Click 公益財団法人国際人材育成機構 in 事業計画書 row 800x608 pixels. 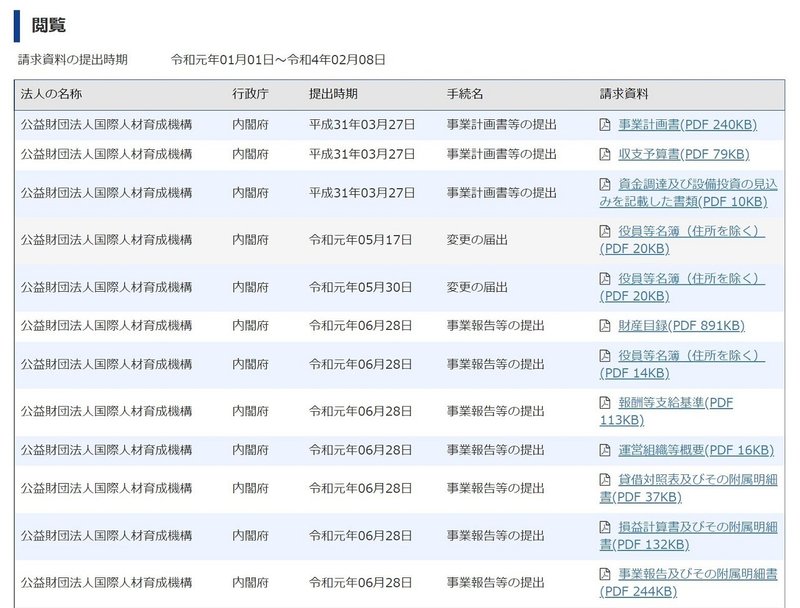click(106, 124)
